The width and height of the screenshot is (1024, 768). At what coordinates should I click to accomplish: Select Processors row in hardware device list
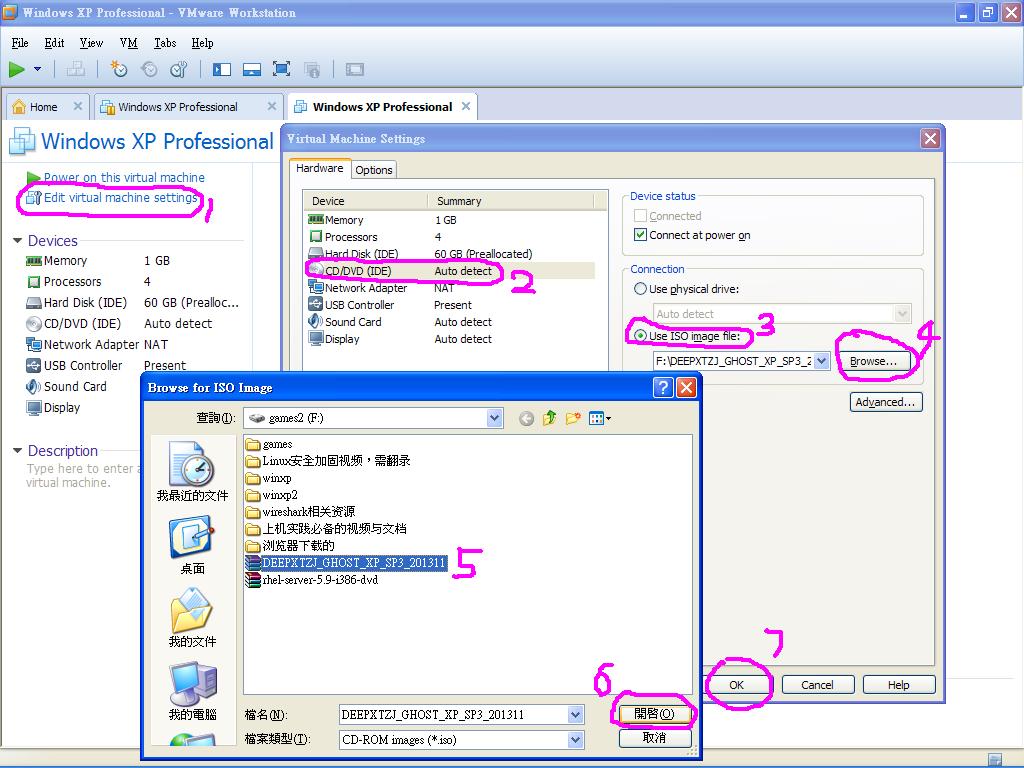(451, 237)
